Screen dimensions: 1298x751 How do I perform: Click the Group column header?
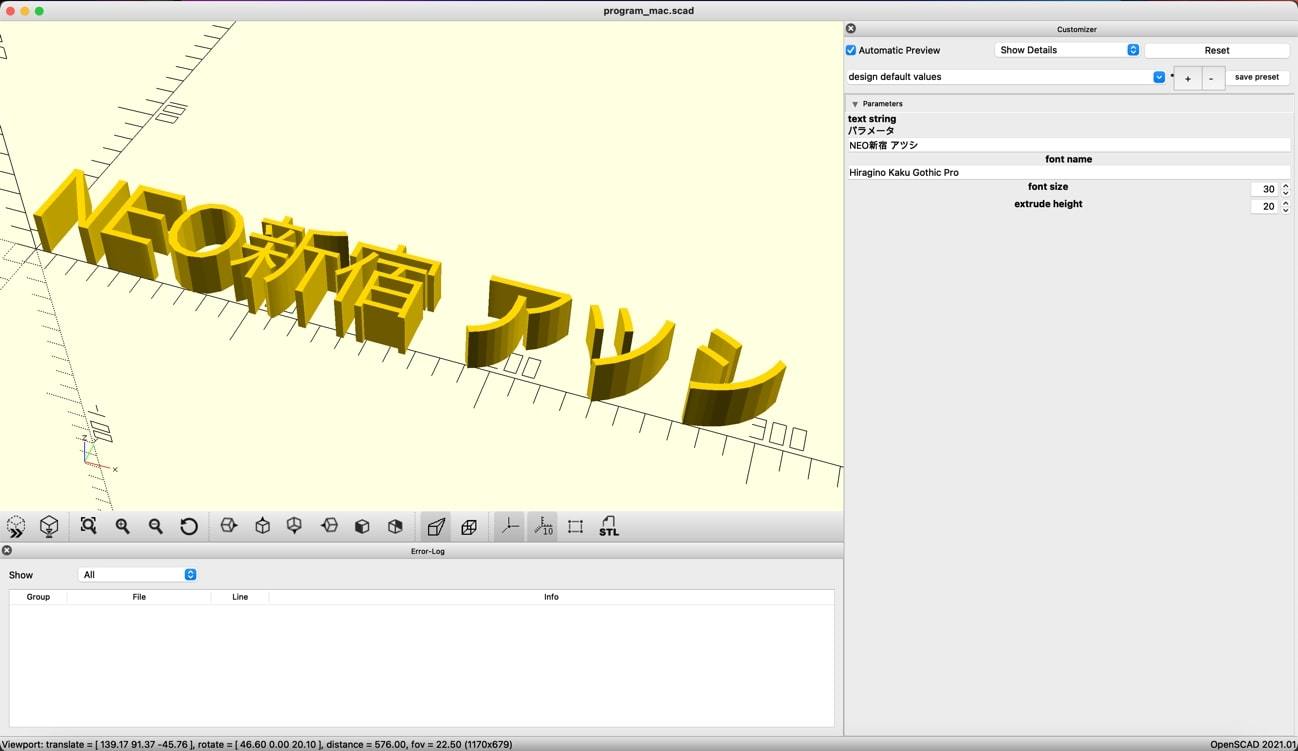pos(38,597)
